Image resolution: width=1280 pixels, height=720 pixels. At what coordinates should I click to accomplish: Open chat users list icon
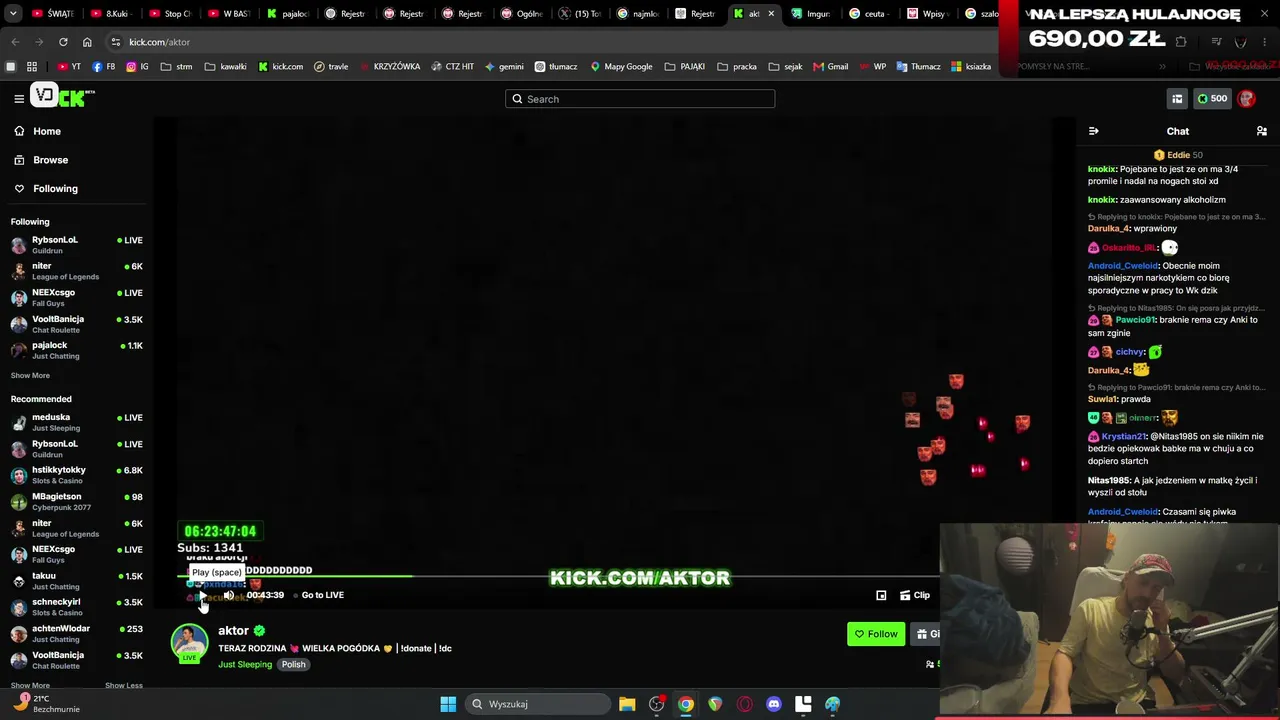coord(1262,131)
